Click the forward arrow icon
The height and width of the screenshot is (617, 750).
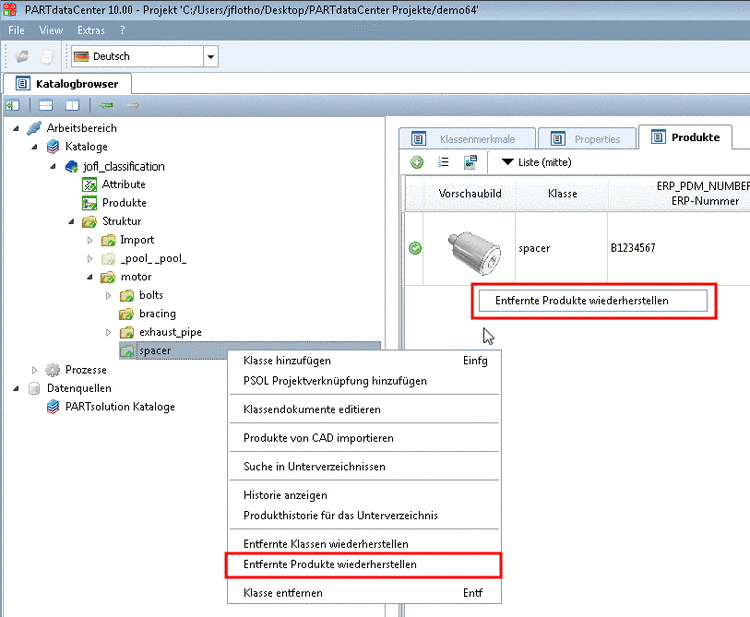pyautogui.click(x=133, y=105)
